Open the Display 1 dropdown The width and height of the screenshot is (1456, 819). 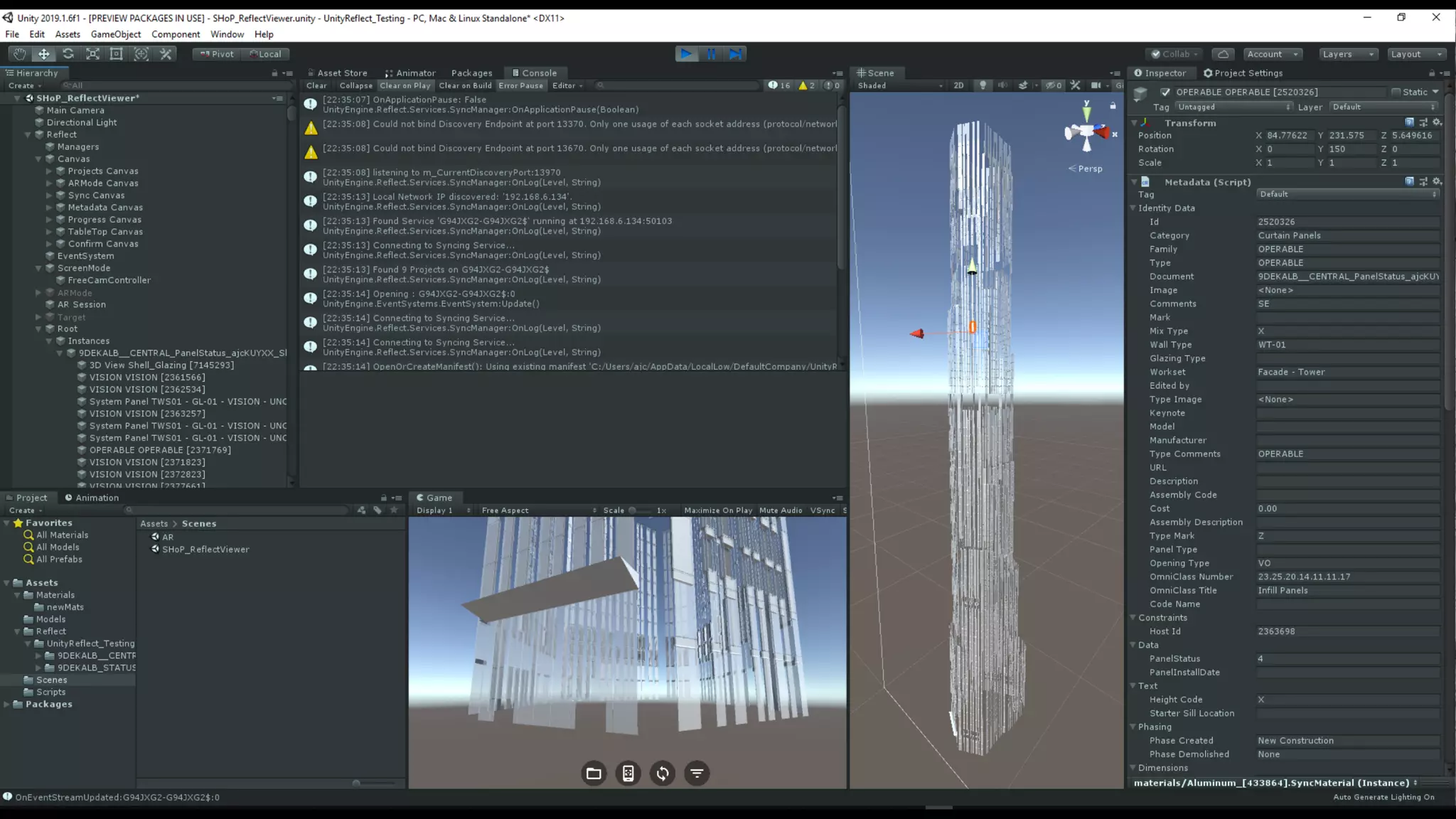[x=443, y=510]
